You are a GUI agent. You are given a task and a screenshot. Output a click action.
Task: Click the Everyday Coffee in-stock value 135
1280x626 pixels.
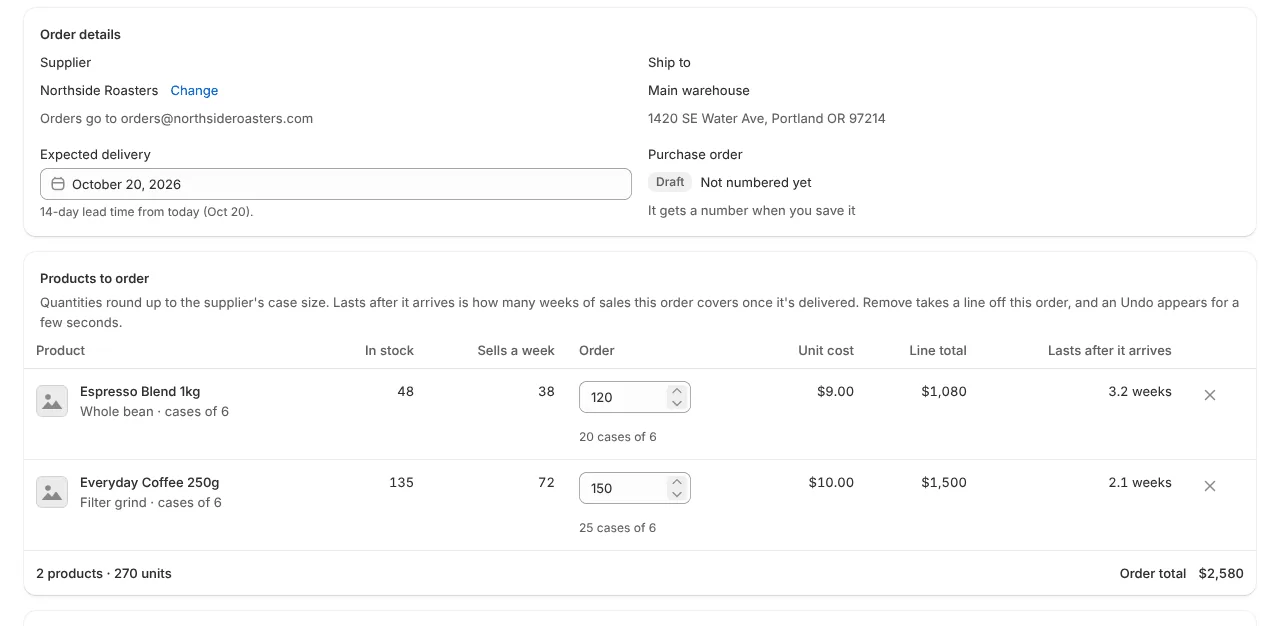(401, 482)
